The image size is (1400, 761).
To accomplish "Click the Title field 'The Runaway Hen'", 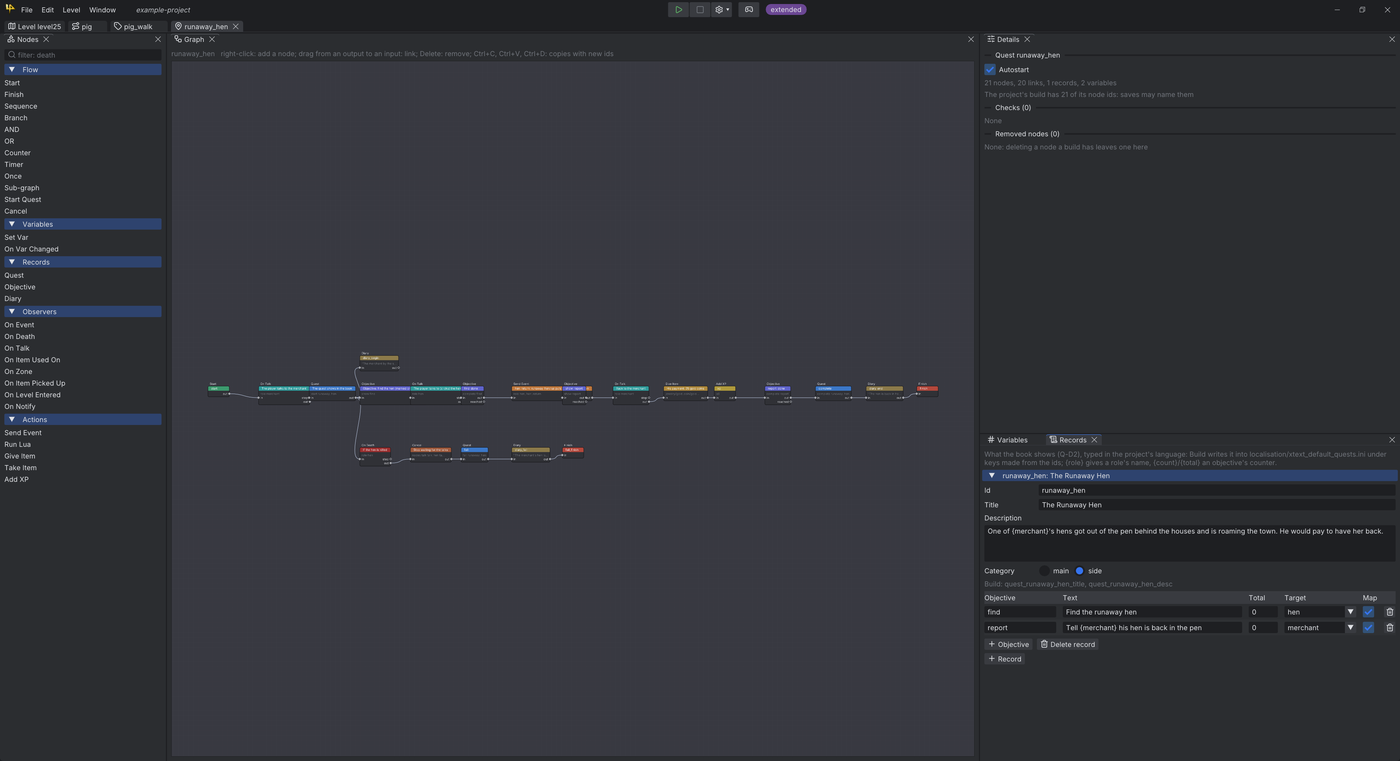I will pos(1217,505).
